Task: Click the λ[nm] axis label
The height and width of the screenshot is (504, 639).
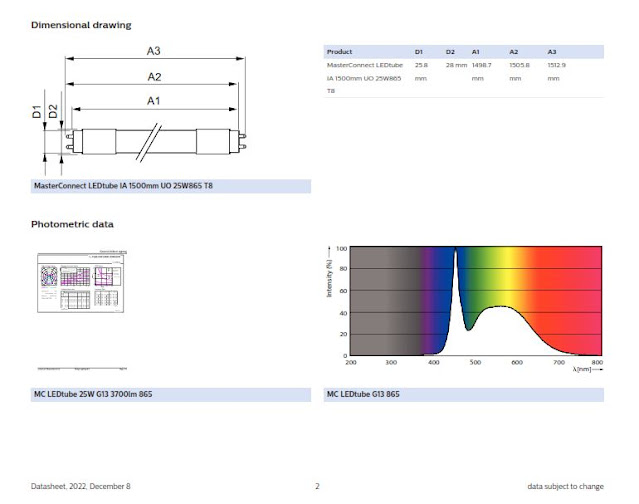Action: [582, 369]
